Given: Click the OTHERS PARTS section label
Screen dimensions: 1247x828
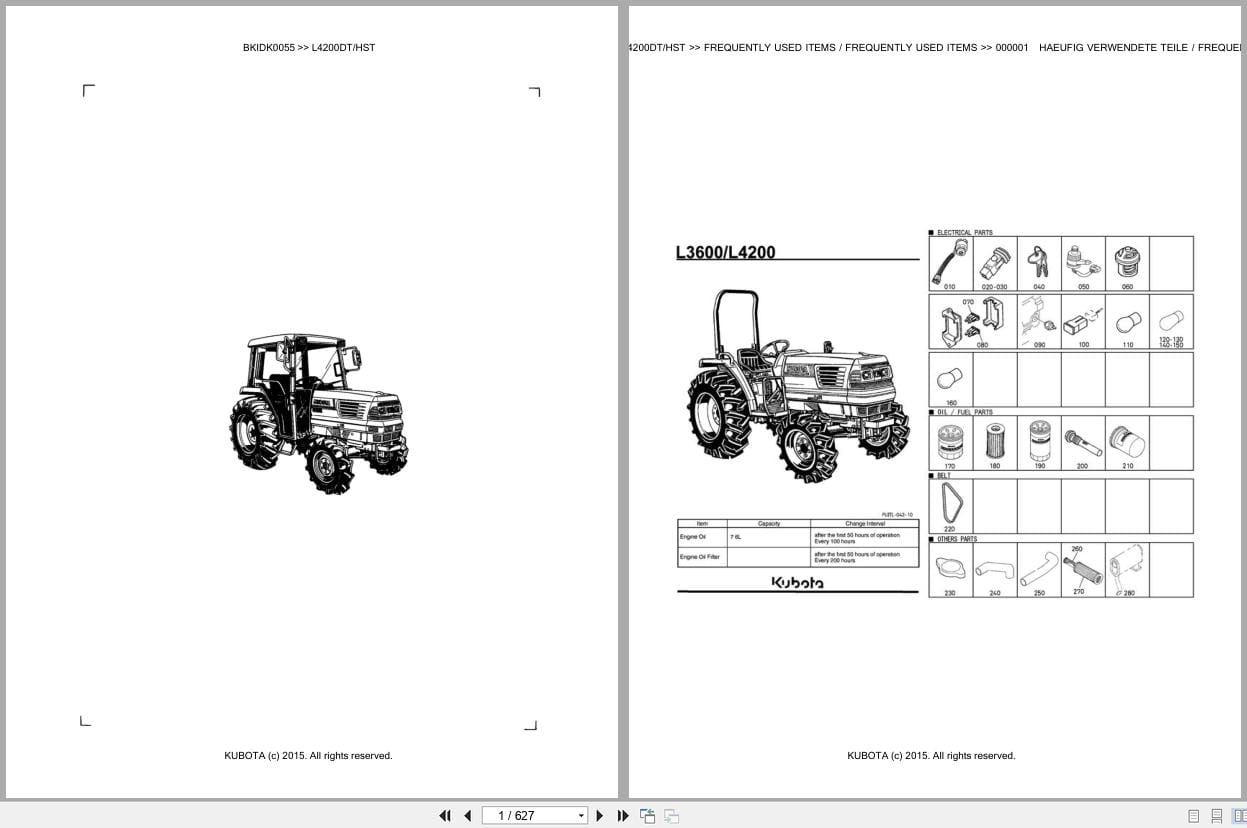Looking at the screenshot, I should 957,539.
